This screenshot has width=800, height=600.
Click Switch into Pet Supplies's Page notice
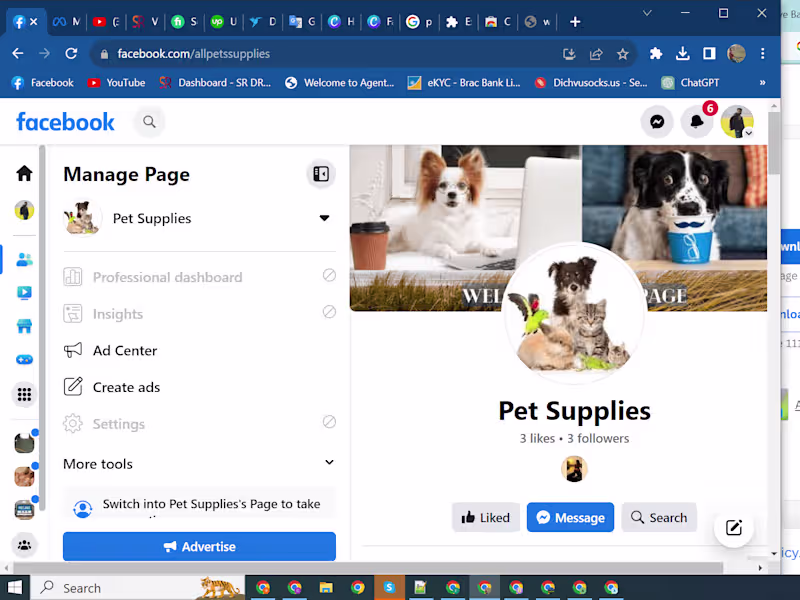199,504
